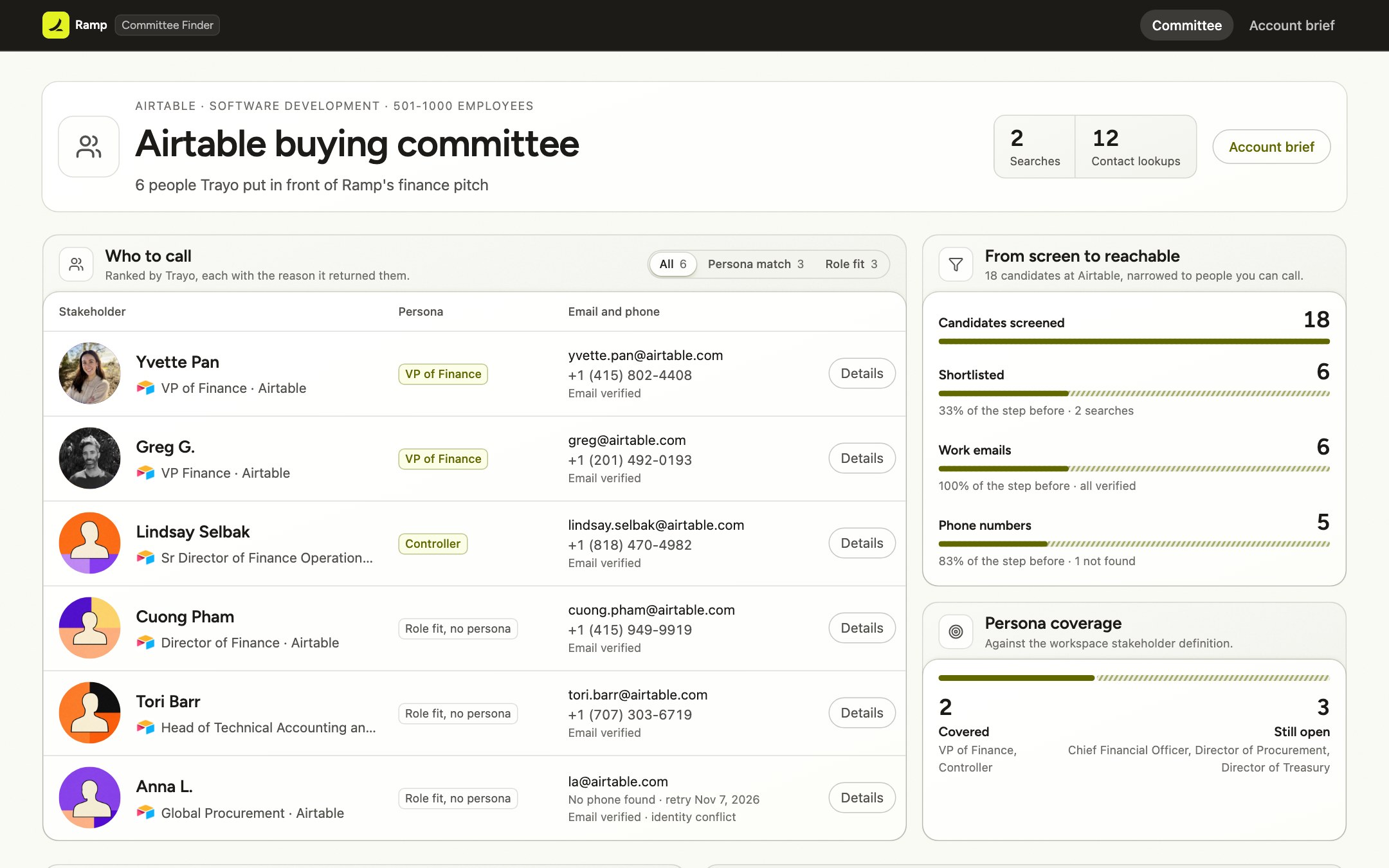Filter by Role fit 3
Viewport: 1389px width, 868px height.
coord(851,264)
